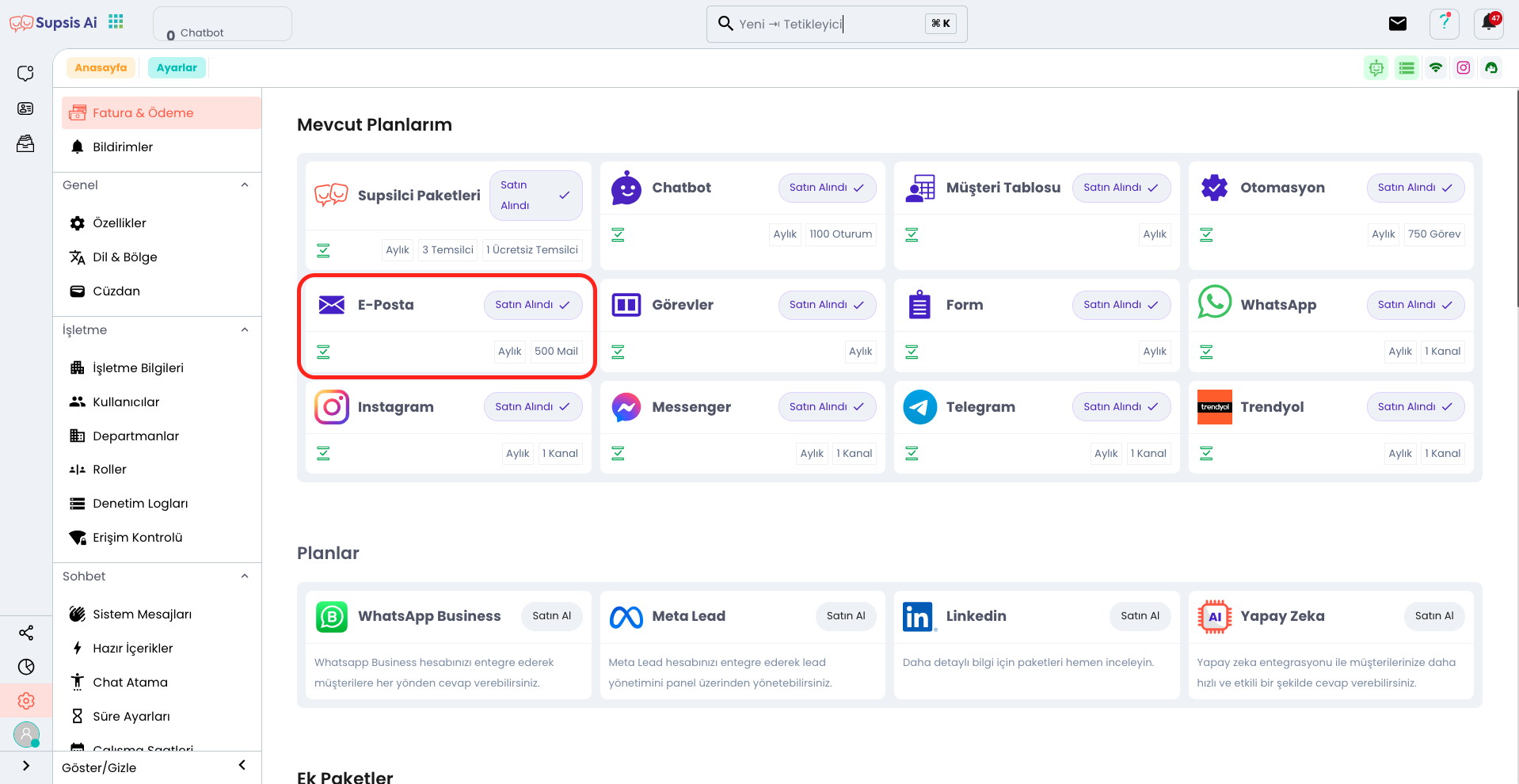This screenshot has height=784, width=1519.
Task: Select Fatura & Ödeme menu item
Action: tap(162, 112)
